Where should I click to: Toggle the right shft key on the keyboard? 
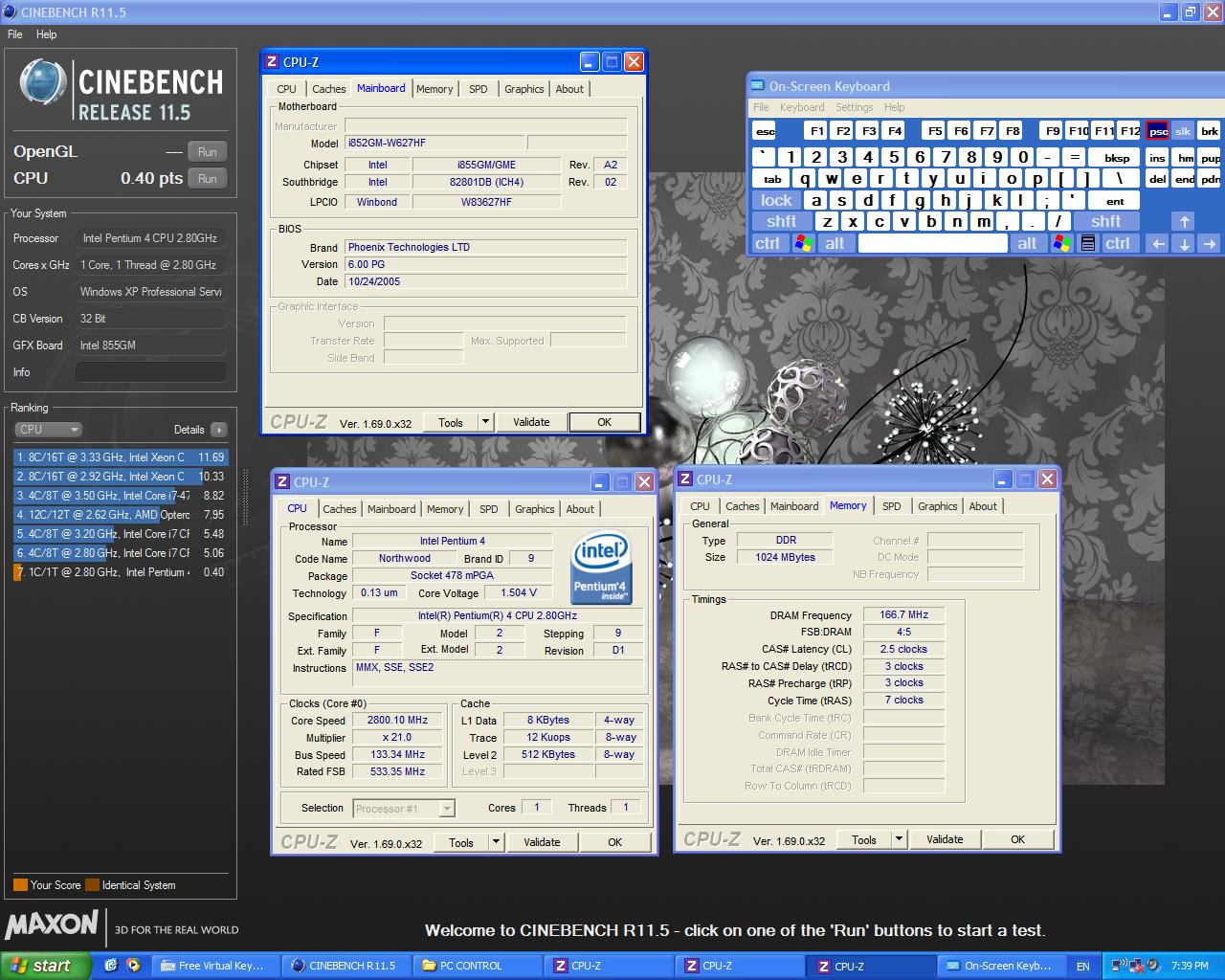[1105, 221]
